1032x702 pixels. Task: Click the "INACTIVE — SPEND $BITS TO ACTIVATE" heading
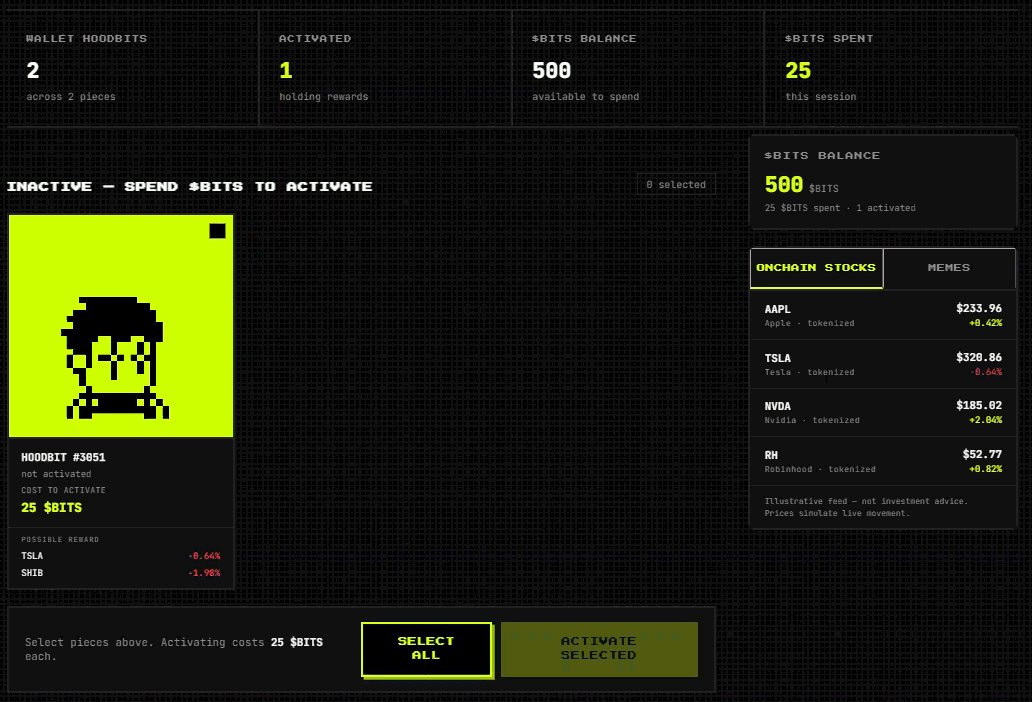point(190,187)
